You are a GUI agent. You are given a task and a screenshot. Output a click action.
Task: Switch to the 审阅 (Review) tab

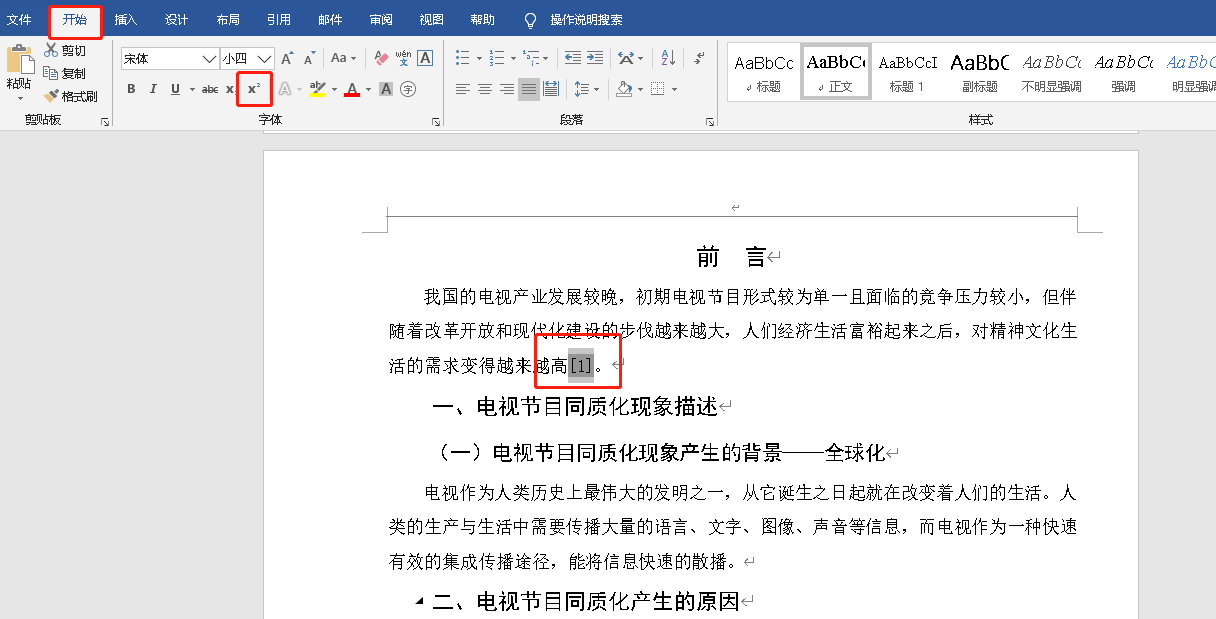pos(381,20)
